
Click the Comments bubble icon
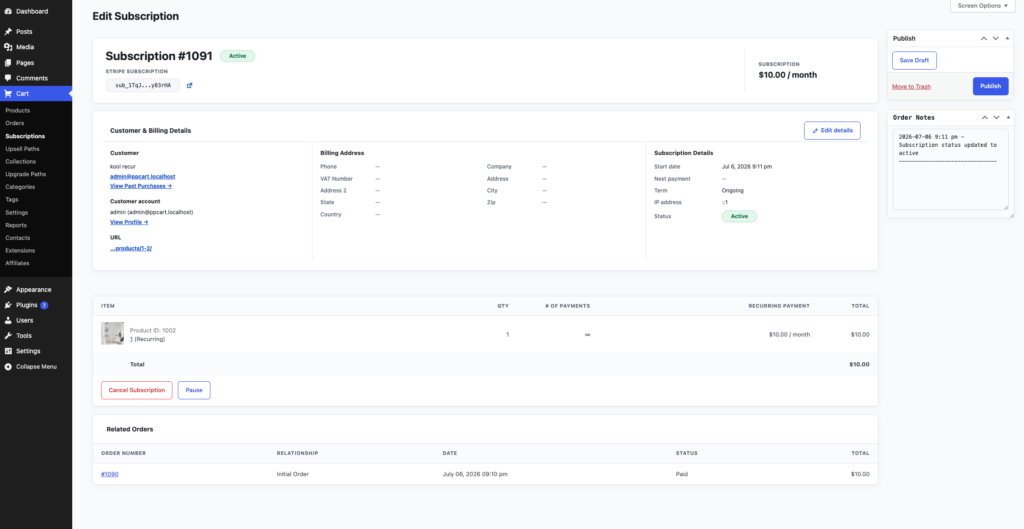pos(8,78)
